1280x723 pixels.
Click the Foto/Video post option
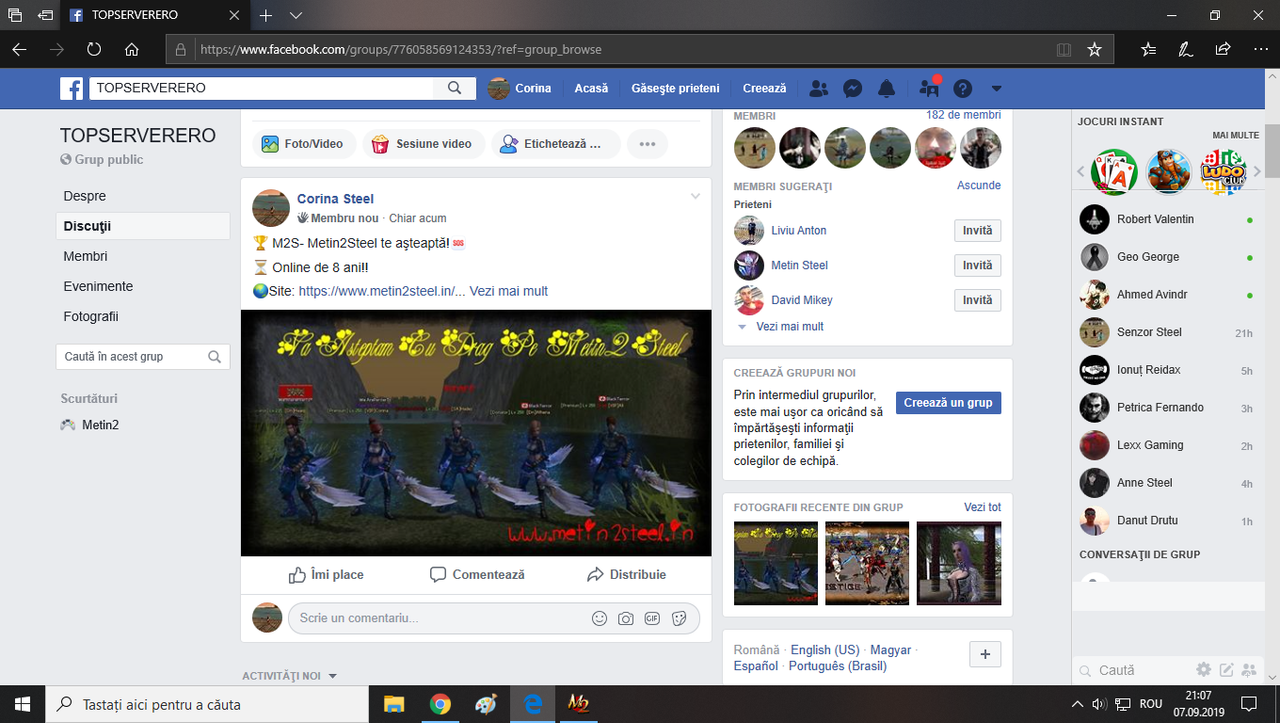303,144
